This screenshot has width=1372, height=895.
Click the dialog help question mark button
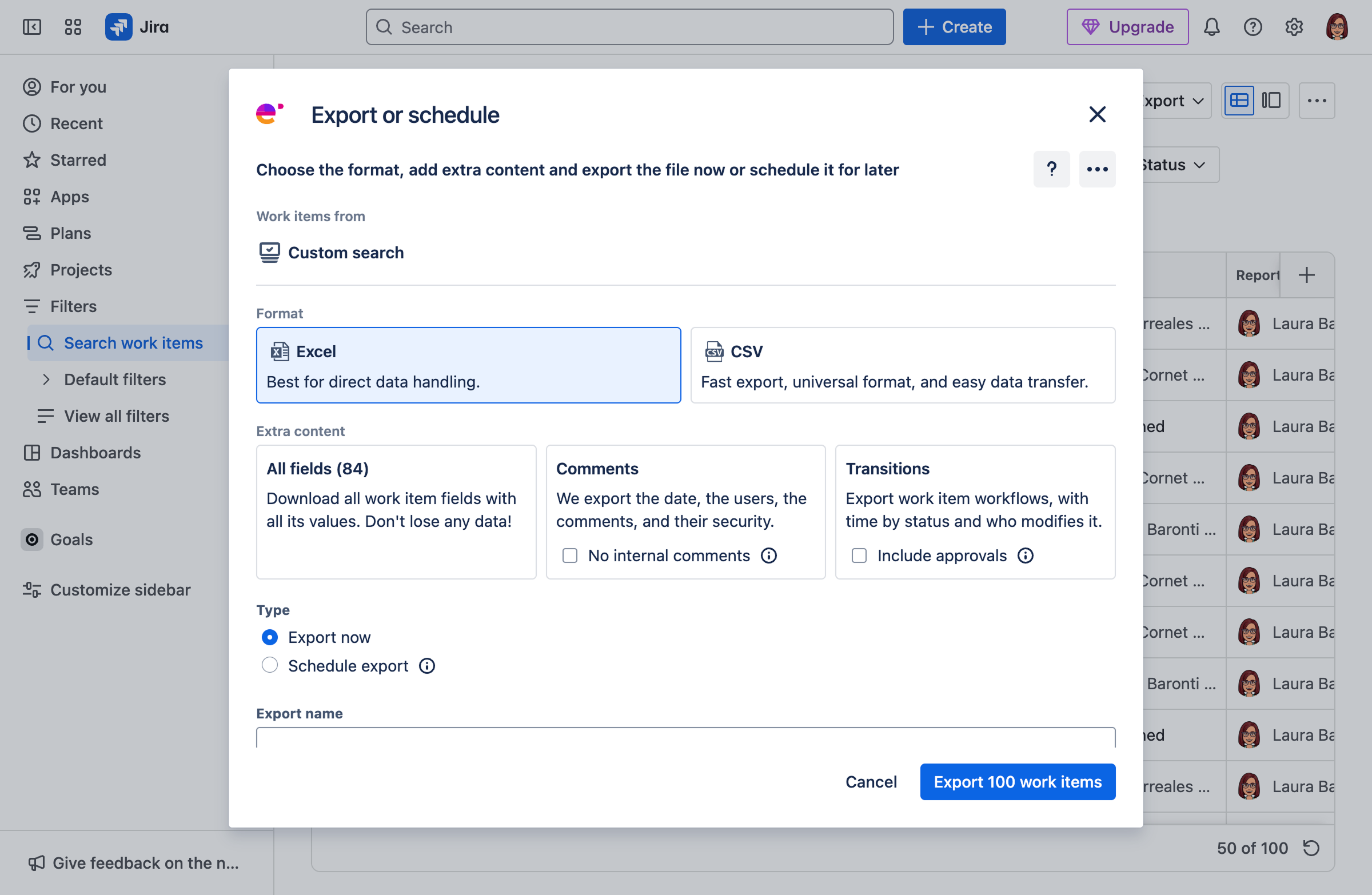tap(1051, 169)
